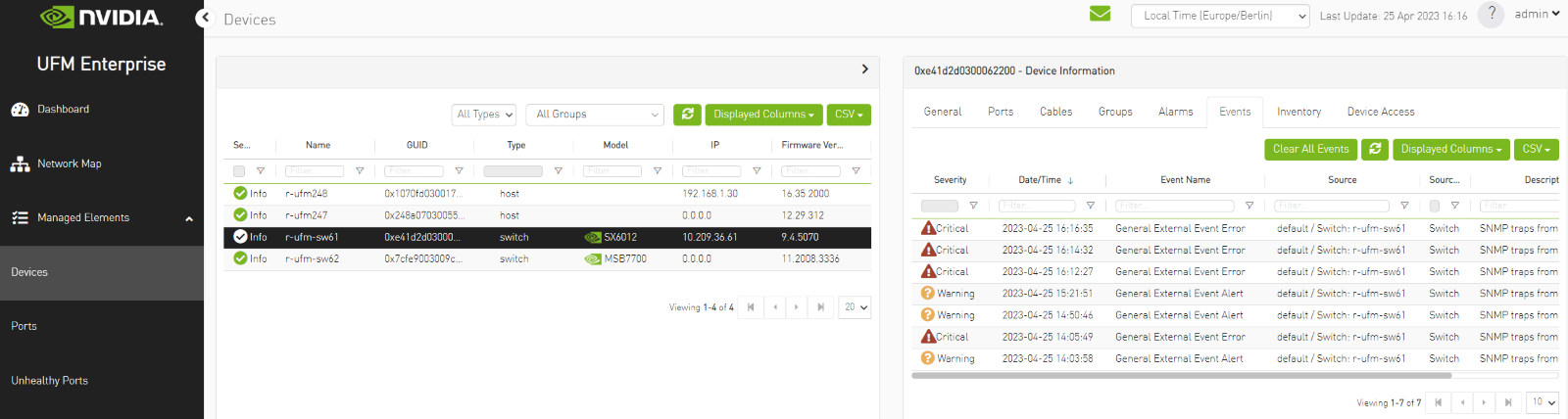
Task: Click the events Date/Time filter input
Action: click(x=1038, y=206)
